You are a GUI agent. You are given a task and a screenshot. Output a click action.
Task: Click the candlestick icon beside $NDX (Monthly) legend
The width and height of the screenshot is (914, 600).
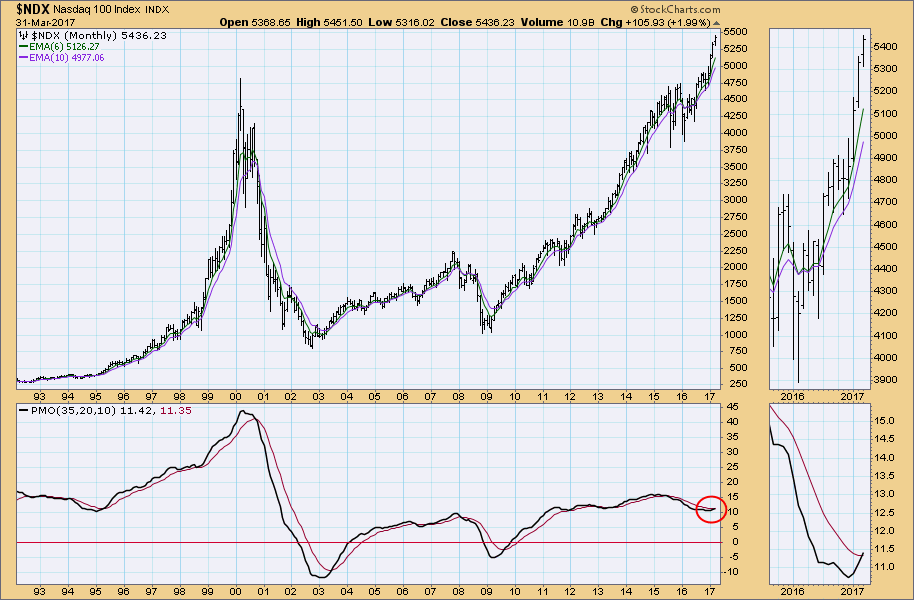pyautogui.click(x=24, y=36)
